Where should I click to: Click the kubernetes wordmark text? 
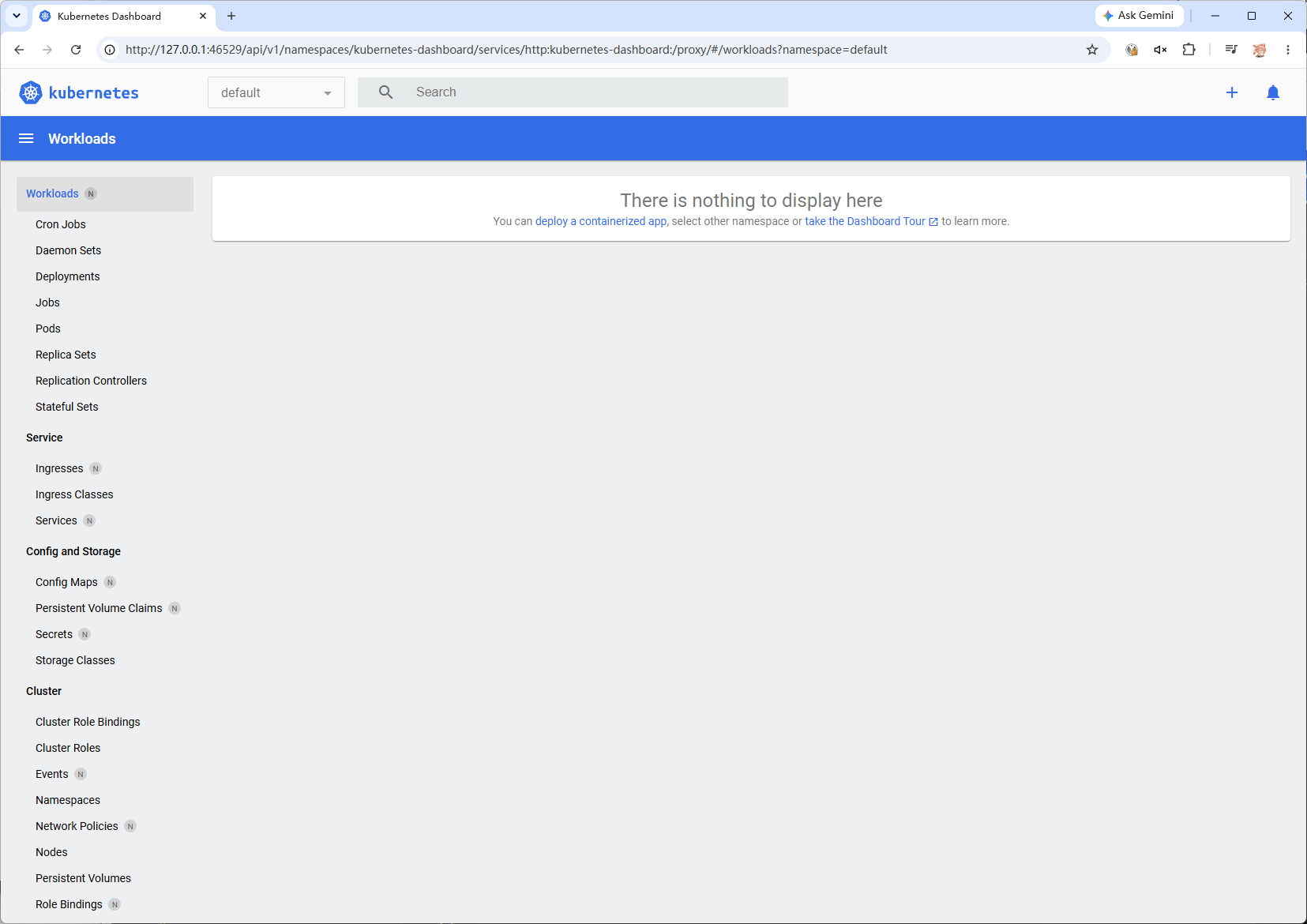tap(94, 92)
